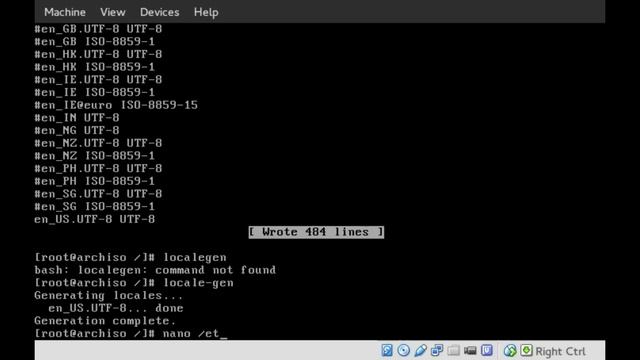Click the Right Ctrl host key label

560,351
